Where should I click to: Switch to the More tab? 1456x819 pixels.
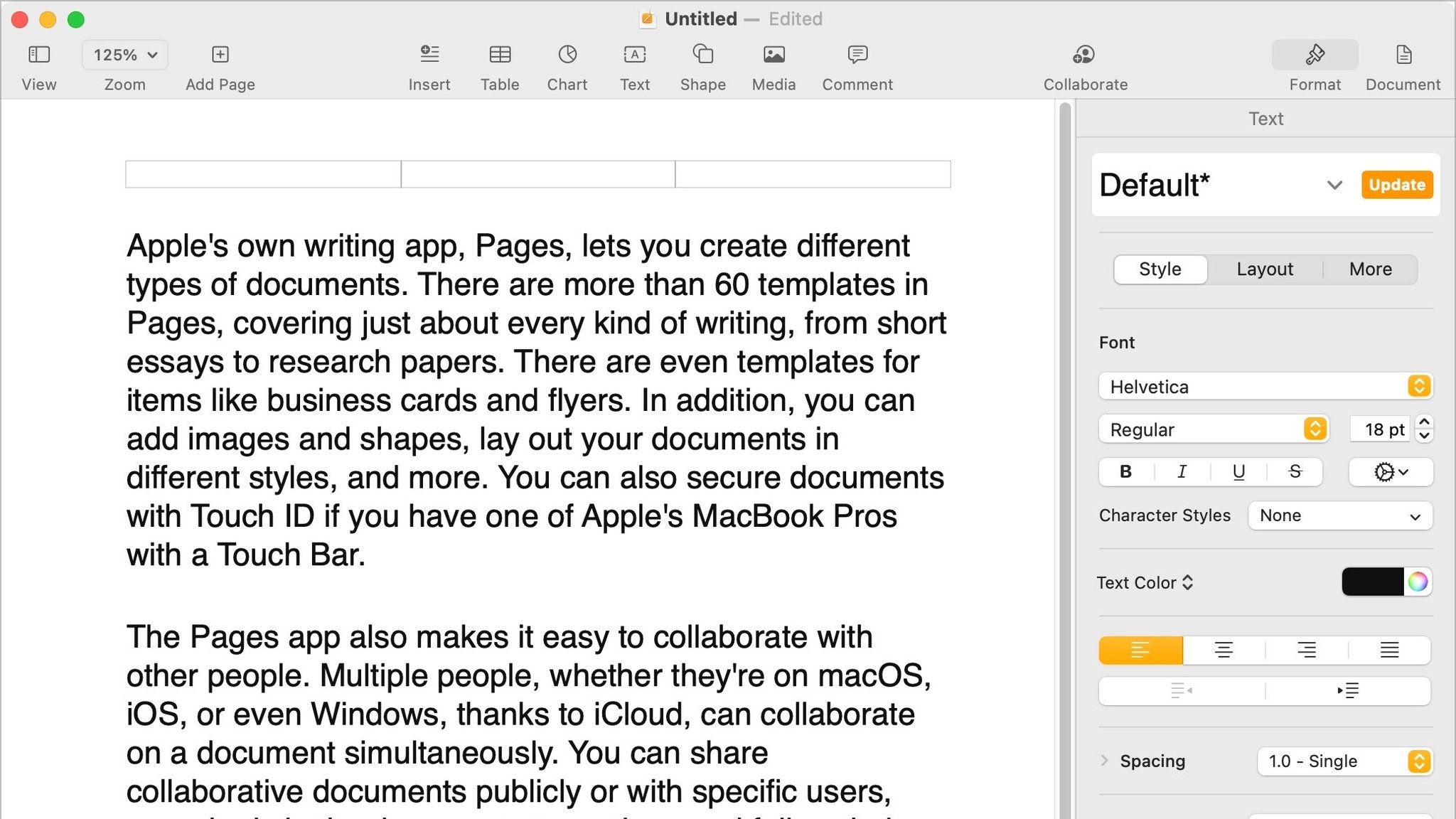tap(1371, 268)
